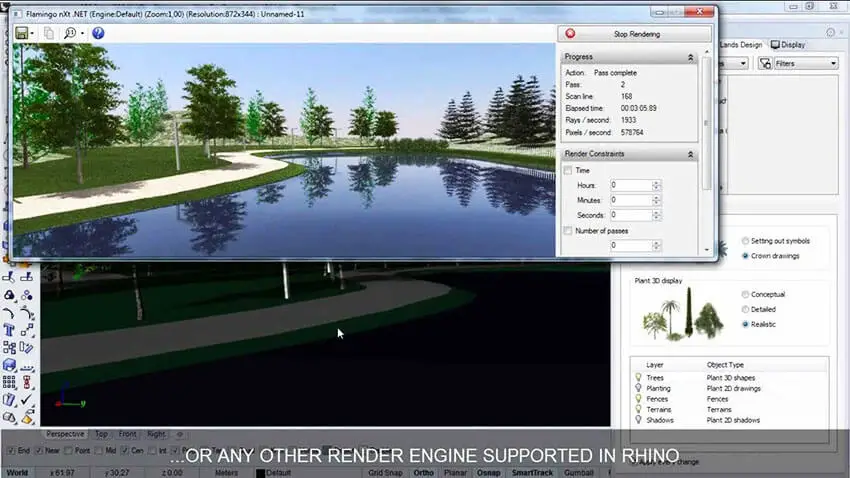Toggle the Cen osnap checkbox
850x478 pixels.
click(125, 450)
